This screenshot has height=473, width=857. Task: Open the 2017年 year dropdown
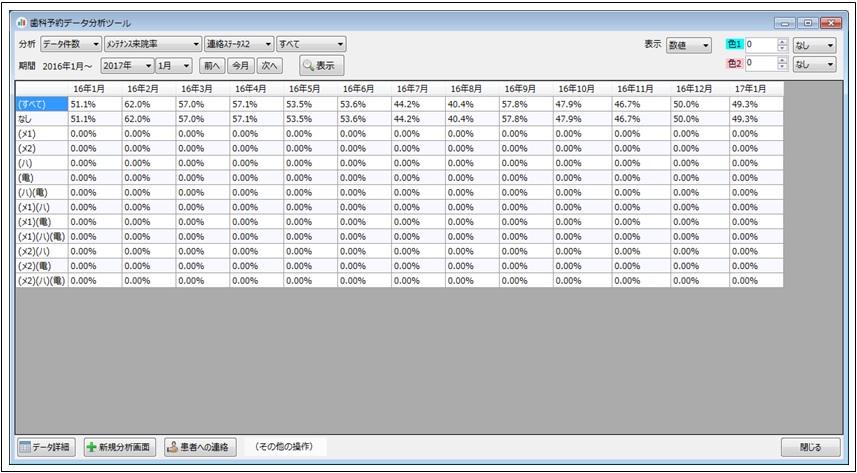tap(128, 66)
